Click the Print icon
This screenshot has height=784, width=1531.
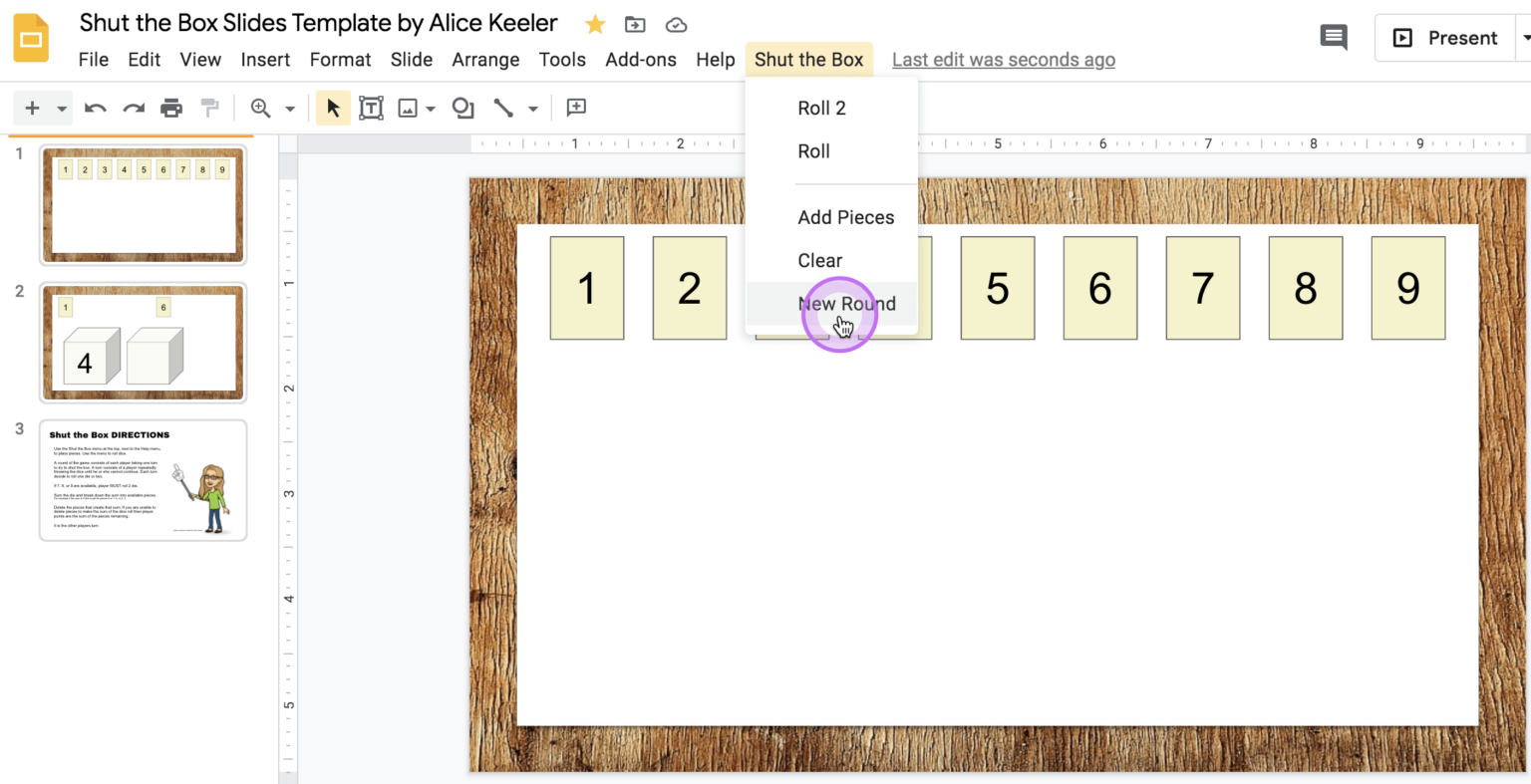(171, 108)
